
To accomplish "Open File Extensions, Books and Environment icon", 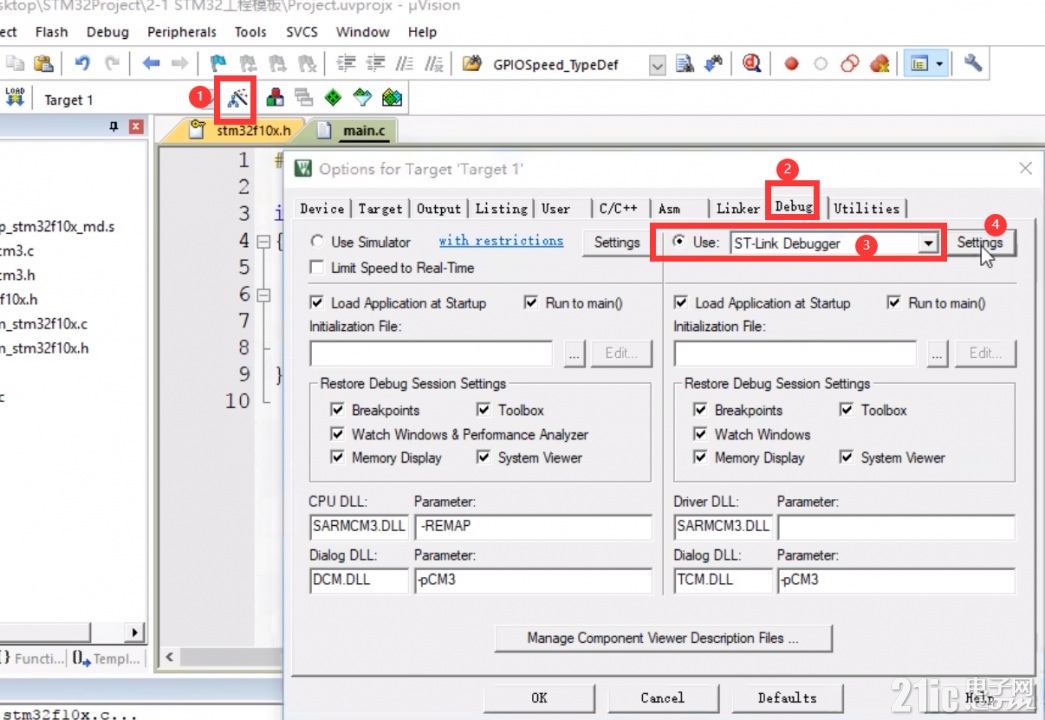I will coord(275,98).
